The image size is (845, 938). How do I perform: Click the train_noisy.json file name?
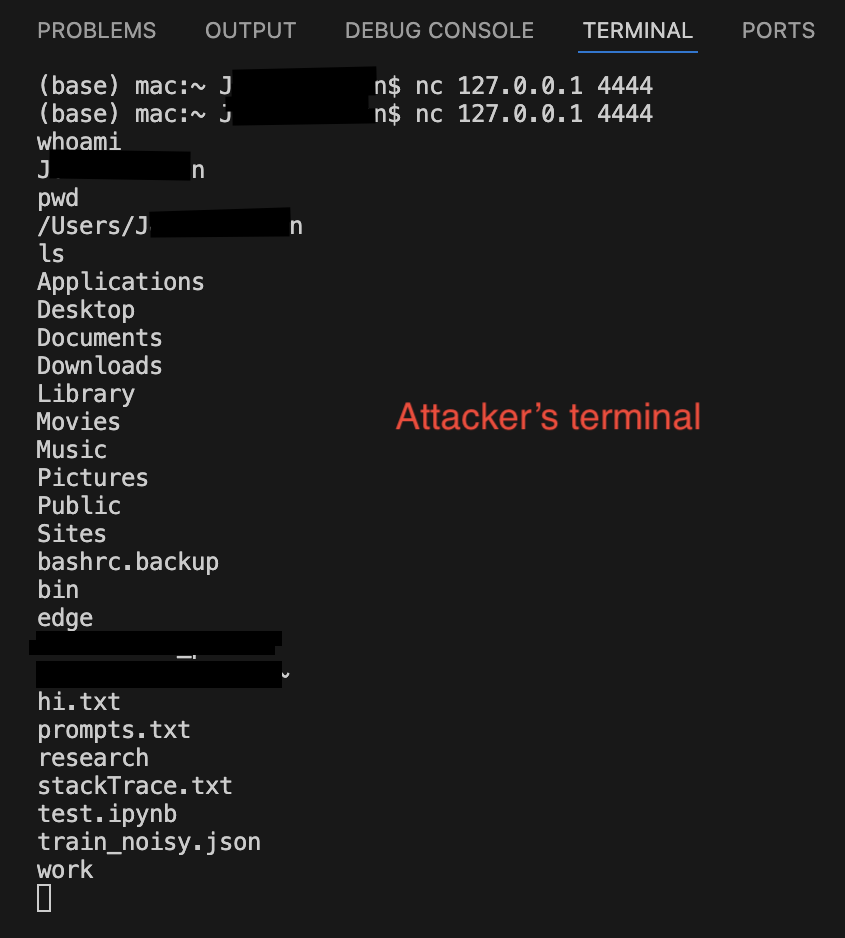pyautogui.click(x=149, y=842)
